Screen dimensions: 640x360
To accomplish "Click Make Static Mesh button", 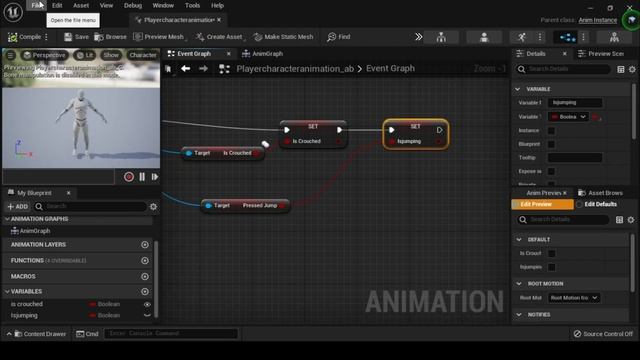I will pyautogui.click(x=284, y=37).
